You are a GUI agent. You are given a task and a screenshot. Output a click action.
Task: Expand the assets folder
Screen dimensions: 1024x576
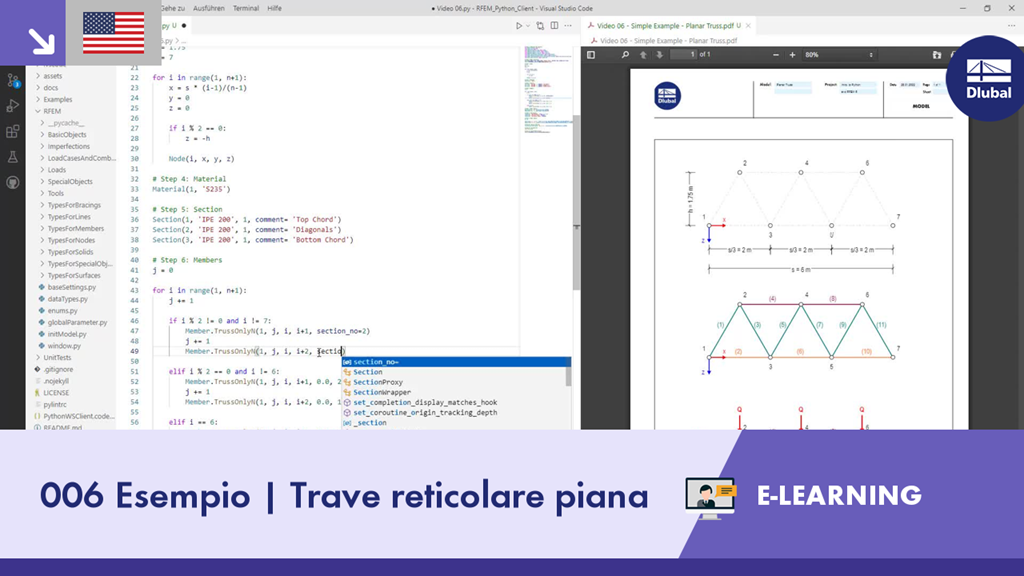tap(53, 76)
